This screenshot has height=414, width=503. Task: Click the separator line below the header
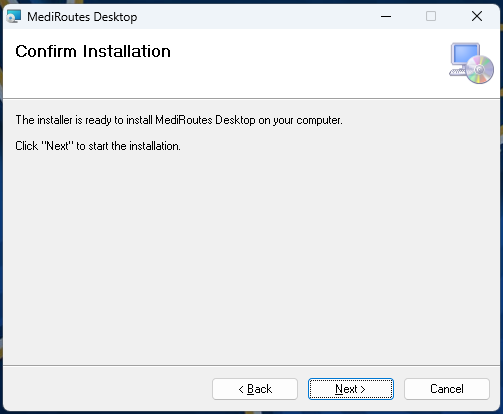[x=251, y=98]
